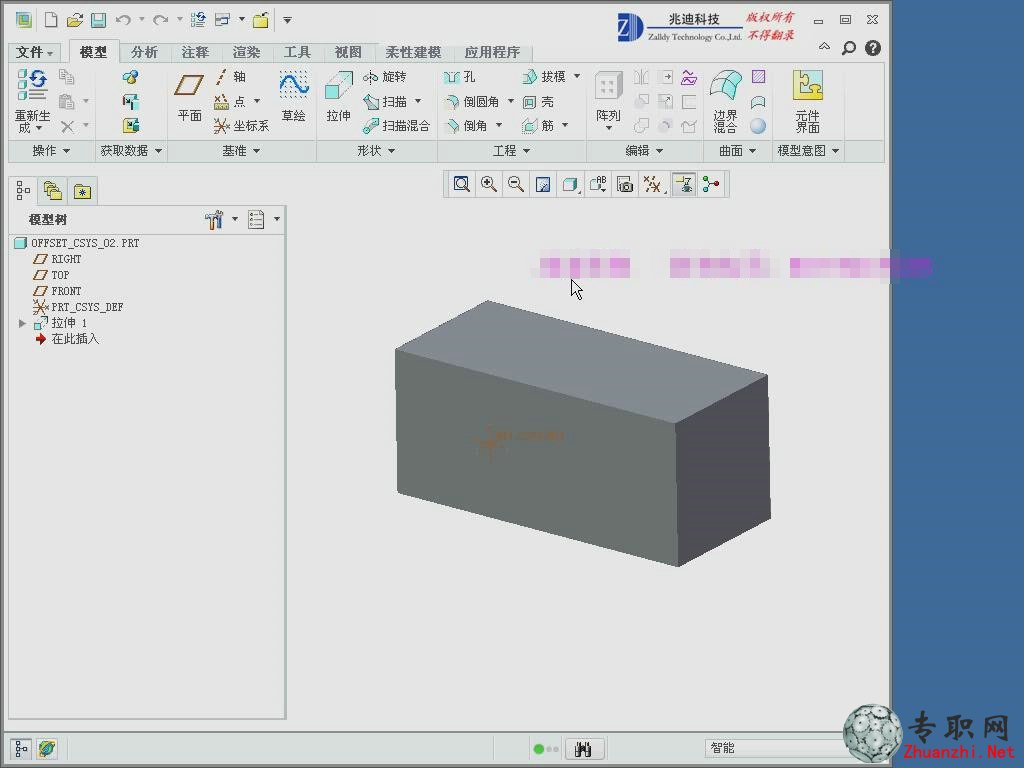Switch to the folder browser navigator tab
1024x768 pixels.
click(52, 191)
